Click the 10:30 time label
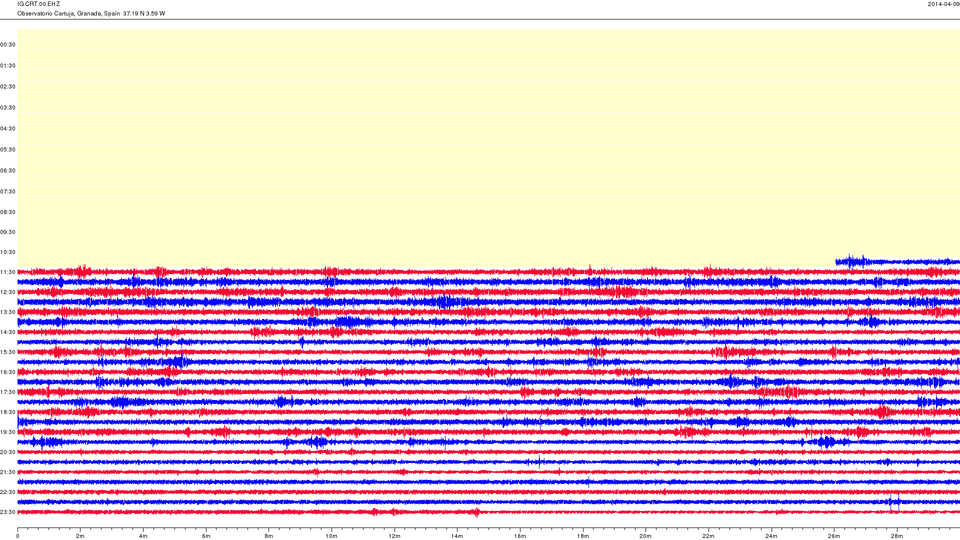Viewport: 960px width, 540px height. tap(8, 252)
